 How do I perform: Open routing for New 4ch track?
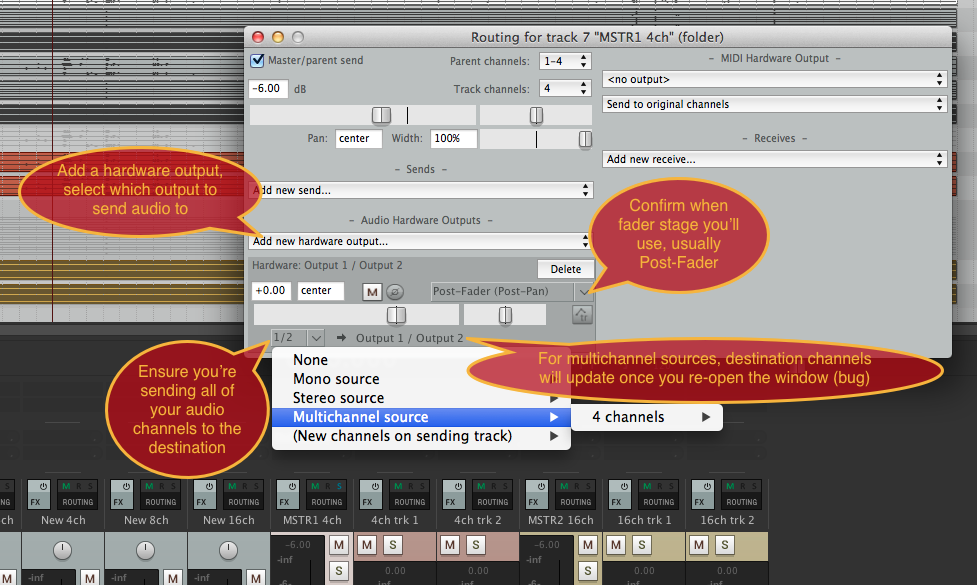click(x=78, y=502)
